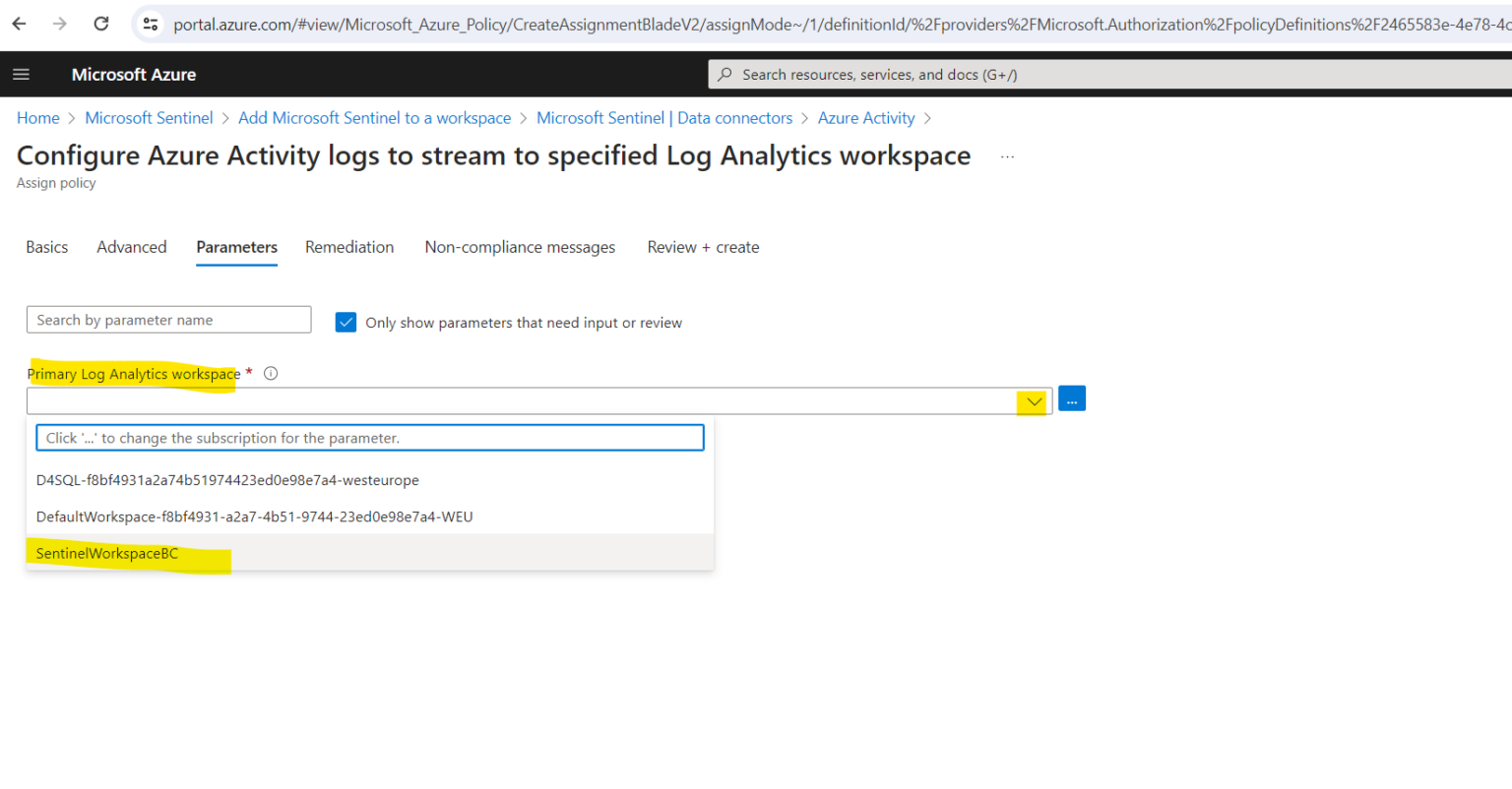The width and height of the screenshot is (1512, 789).
Task: Collapse the Primary Log Analytics workspace dropdown arrow
Action: click(x=1034, y=400)
